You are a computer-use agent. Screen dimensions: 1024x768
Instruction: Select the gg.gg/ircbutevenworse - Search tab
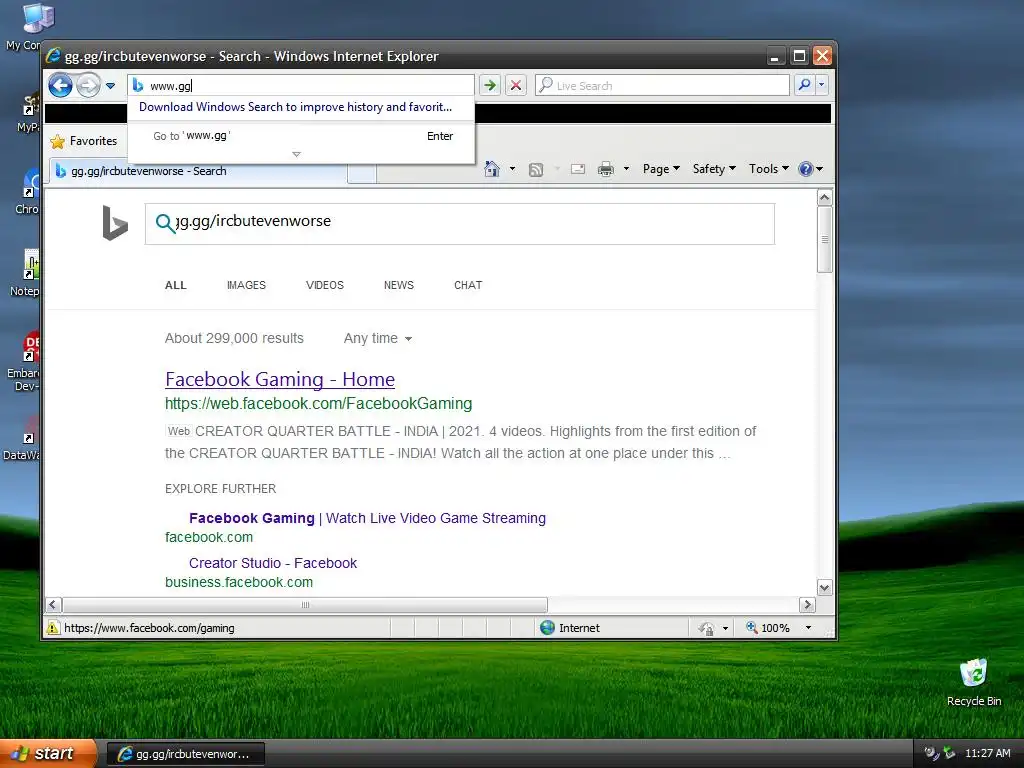pos(197,171)
